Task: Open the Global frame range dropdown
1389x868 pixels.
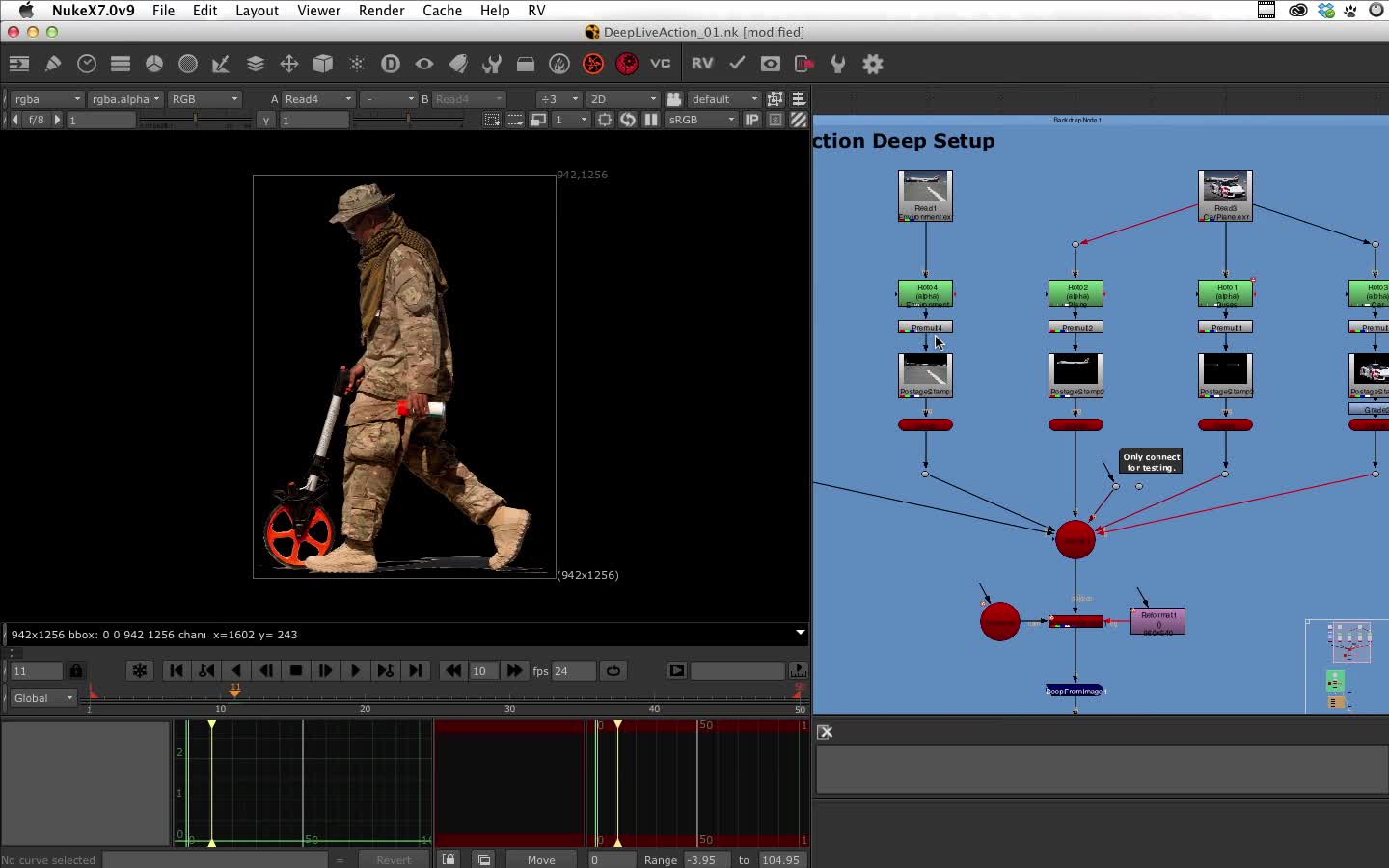Action: pyautogui.click(x=42, y=697)
